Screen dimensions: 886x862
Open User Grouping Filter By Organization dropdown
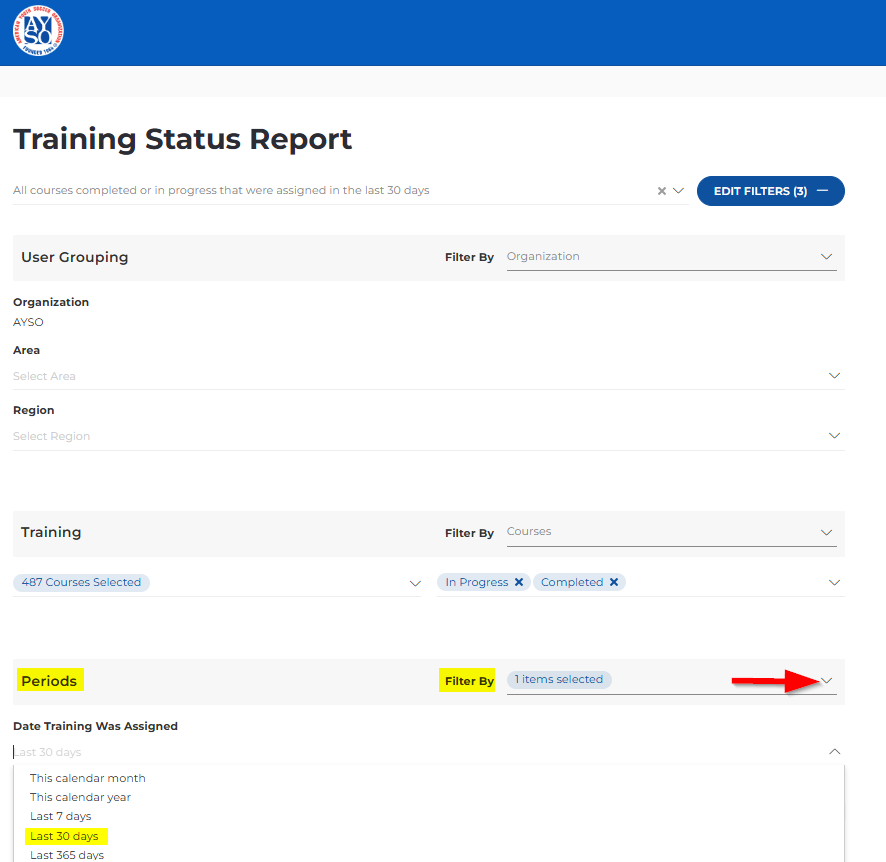pyautogui.click(x=670, y=257)
